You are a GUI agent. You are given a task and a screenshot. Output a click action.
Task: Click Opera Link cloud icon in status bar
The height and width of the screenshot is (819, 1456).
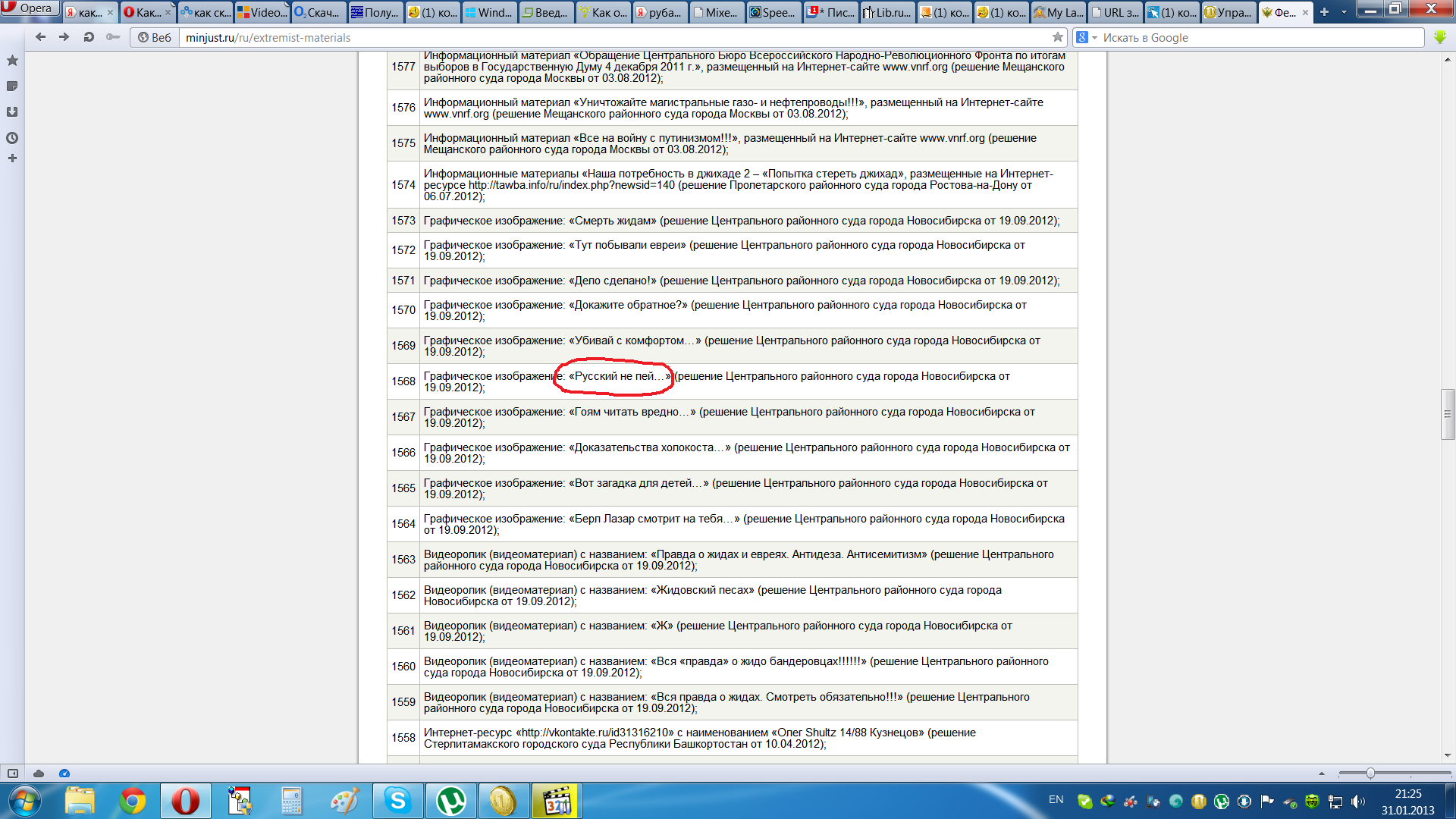point(39,773)
